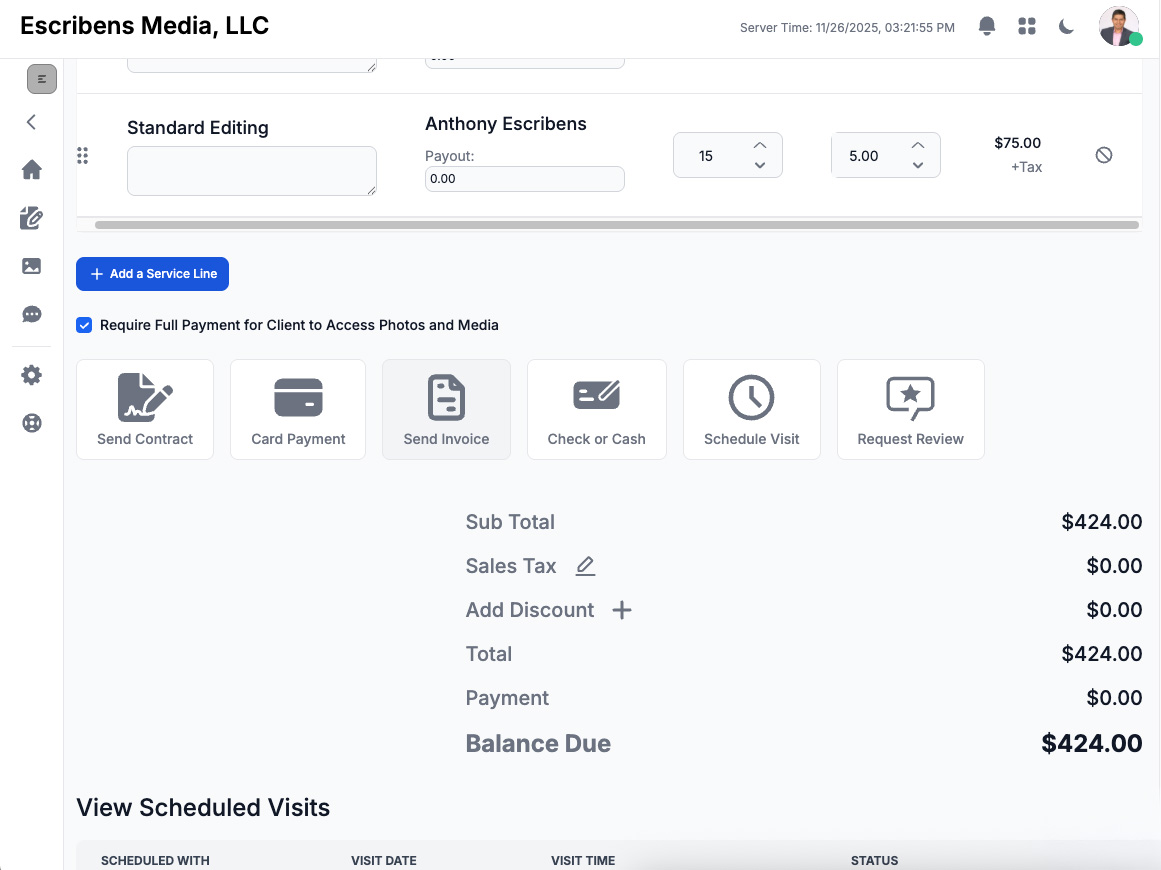
Task: Toggle Require Full Payment for Photos checkbox
Action: (x=84, y=325)
